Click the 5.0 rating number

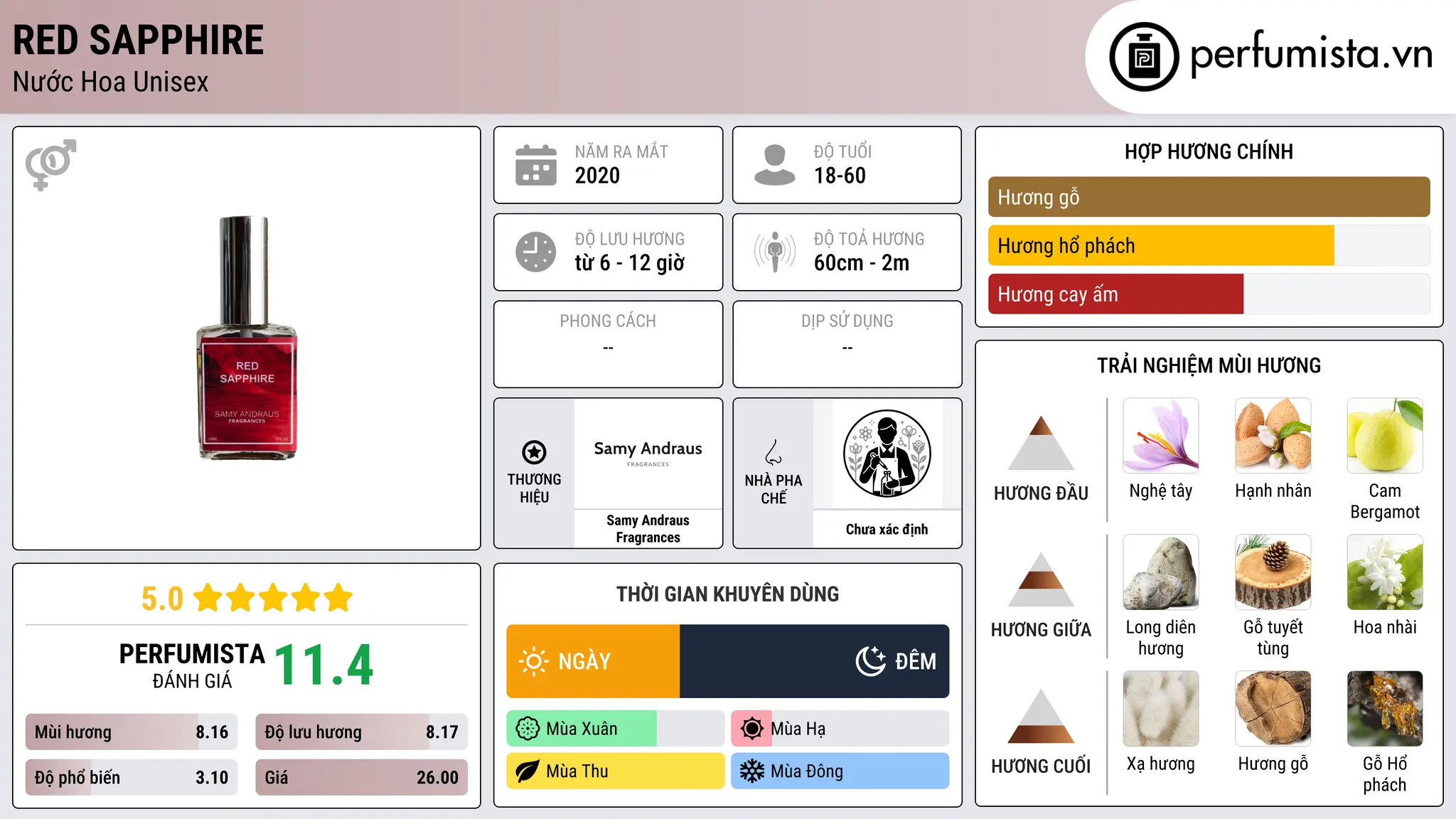pyautogui.click(x=162, y=599)
